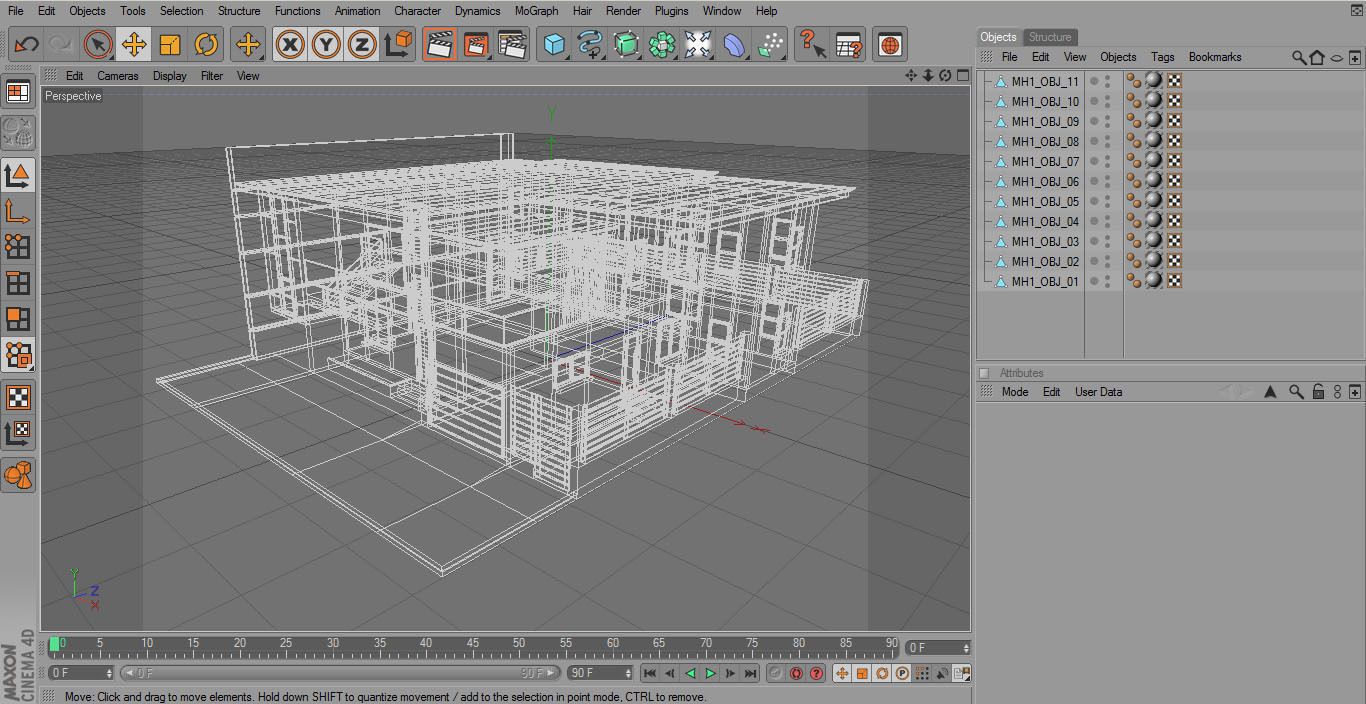
Task: Click the start frame 0 F stepper
Action: (109, 673)
